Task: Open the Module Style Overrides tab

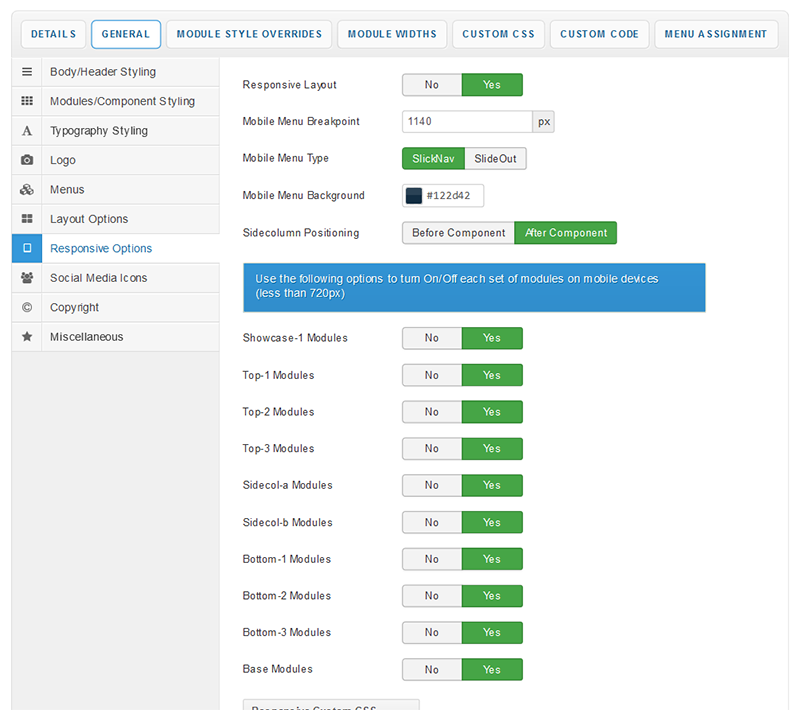Action: point(249,34)
